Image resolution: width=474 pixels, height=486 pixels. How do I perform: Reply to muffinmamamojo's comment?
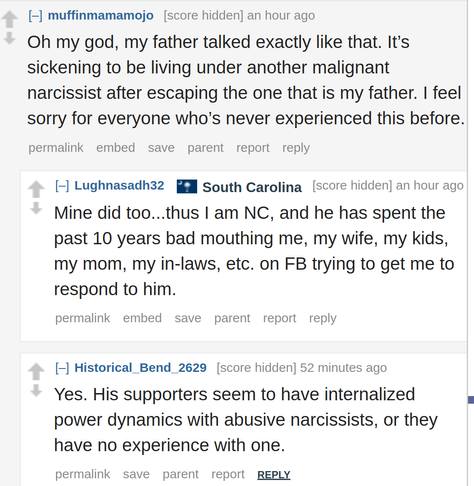(x=296, y=148)
